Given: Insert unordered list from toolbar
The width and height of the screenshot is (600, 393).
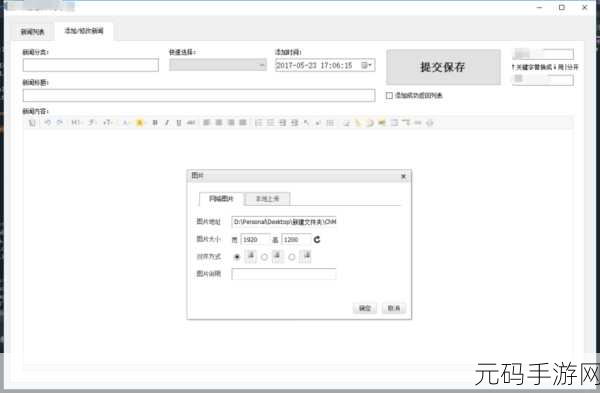Looking at the screenshot, I should click(271, 122).
